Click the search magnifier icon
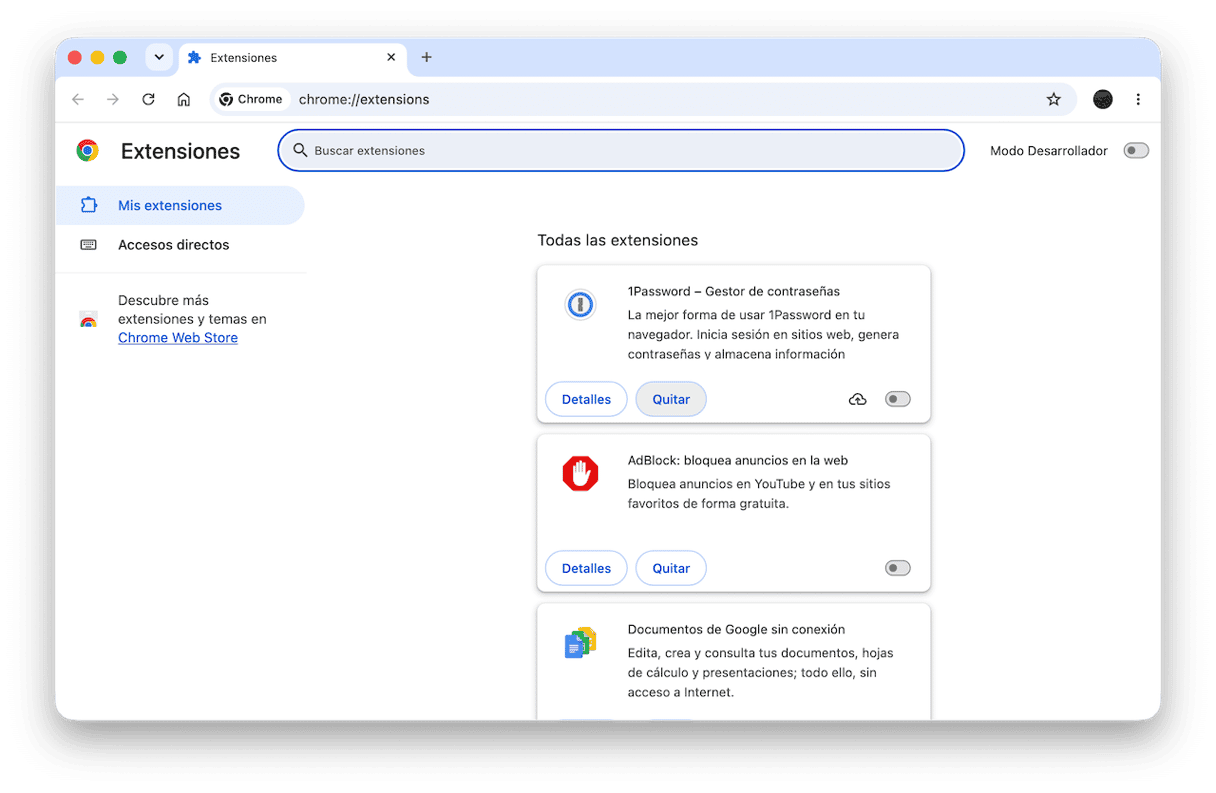The height and width of the screenshot is (793, 1216). coord(300,150)
